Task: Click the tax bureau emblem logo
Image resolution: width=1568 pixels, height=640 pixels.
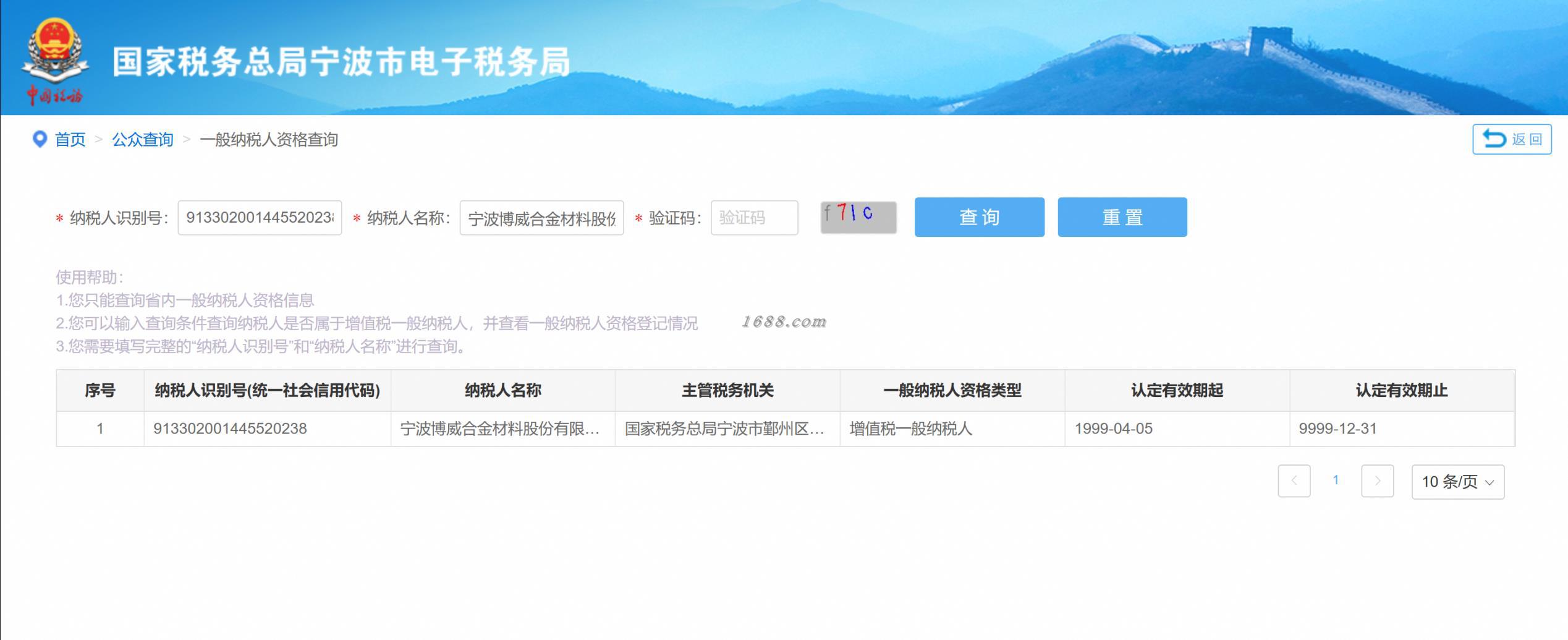Action: (x=54, y=61)
